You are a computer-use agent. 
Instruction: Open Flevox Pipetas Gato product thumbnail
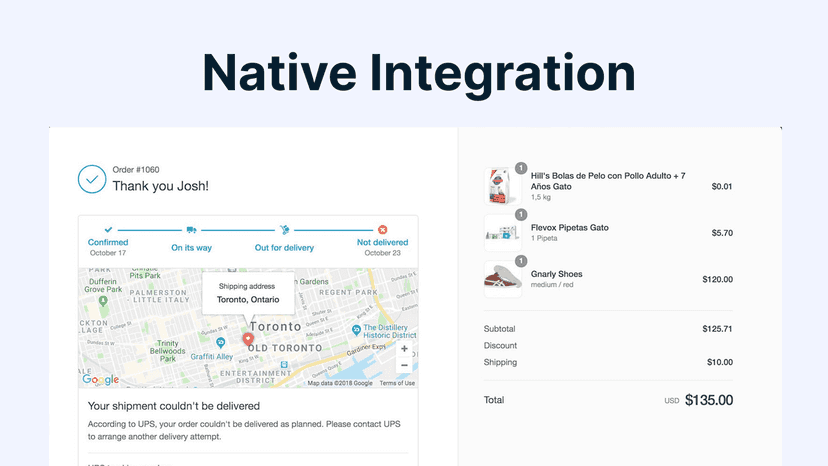503,232
